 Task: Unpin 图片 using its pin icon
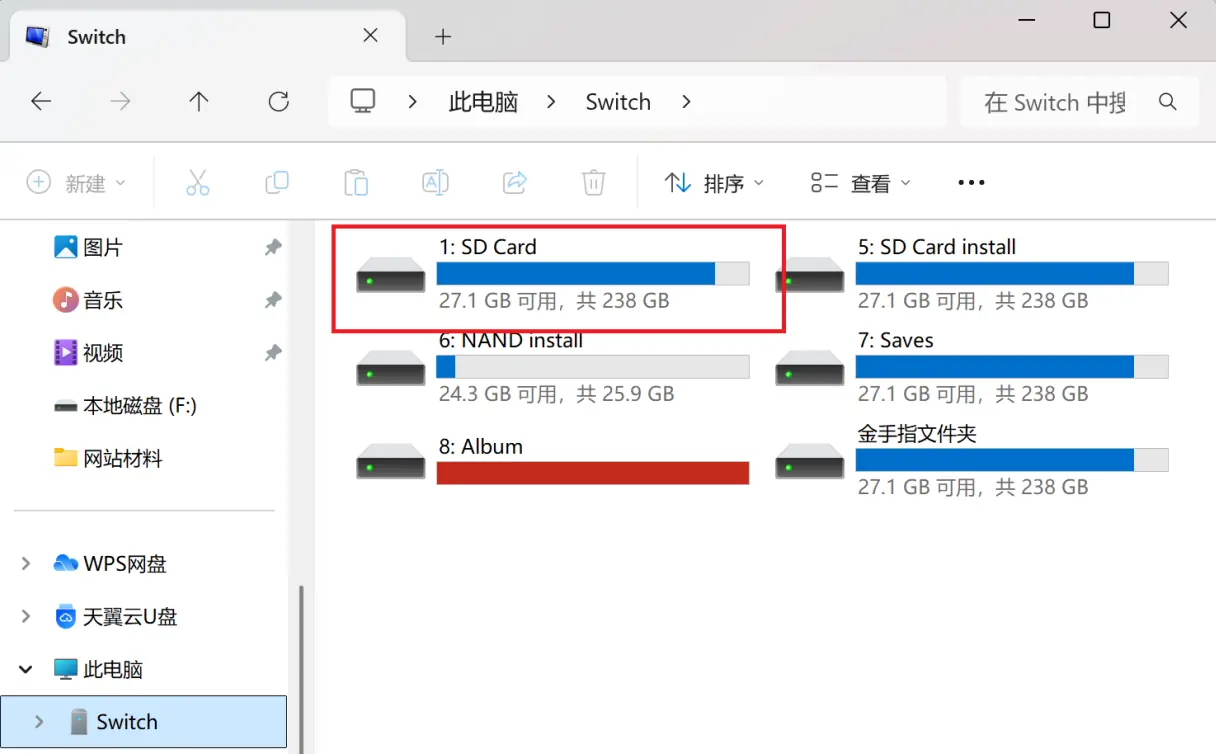pos(273,247)
